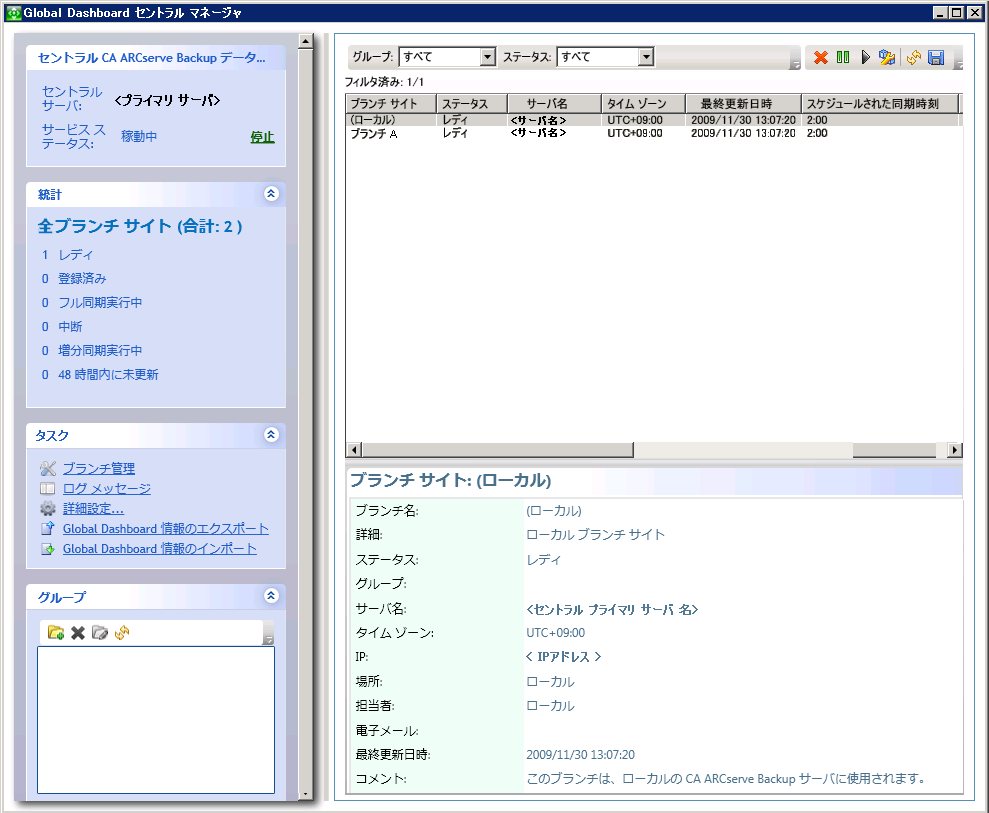Open branch configuration via the wrench icon
The width and height of the screenshot is (989, 813).
point(889,57)
